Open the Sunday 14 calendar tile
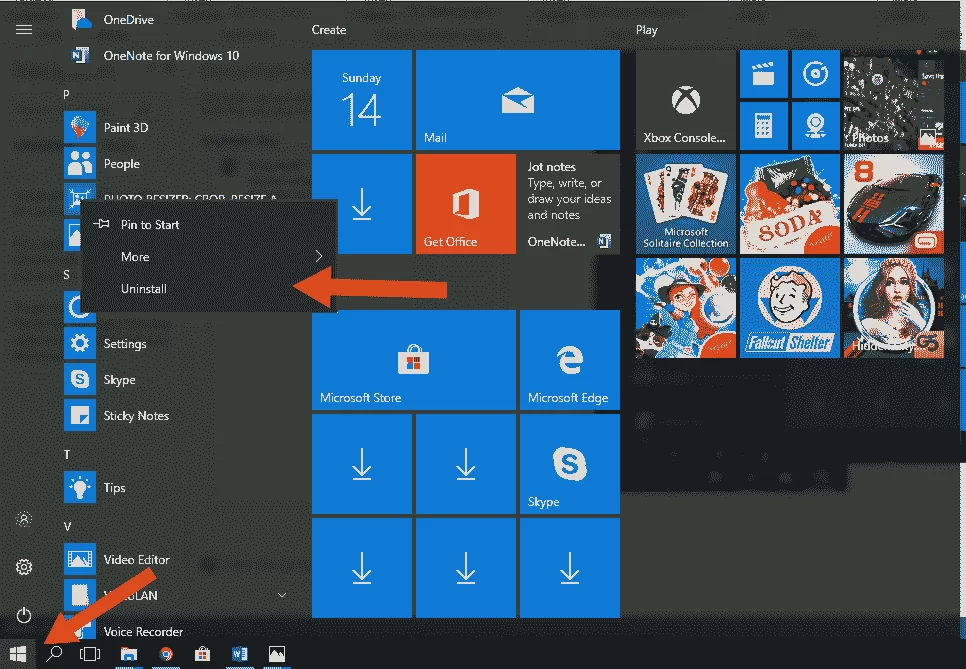This screenshot has height=669, width=966. click(x=362, y=100)
